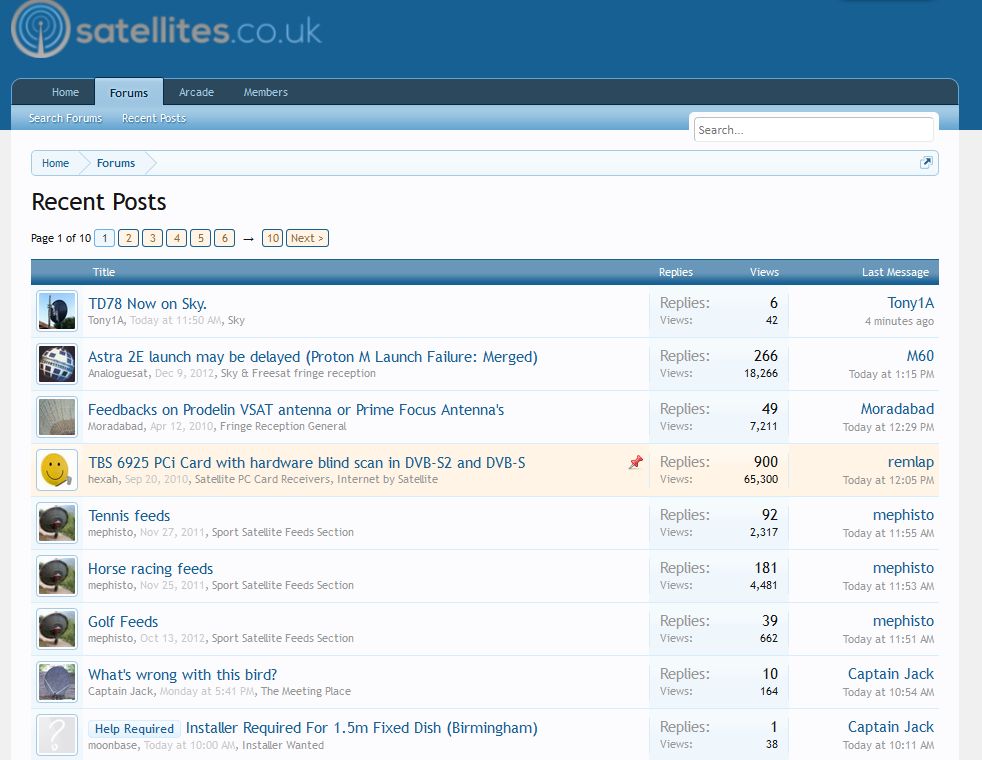
Task: Open 'Fringe Reception General' forum link
Action: click(x=283, y=426)
